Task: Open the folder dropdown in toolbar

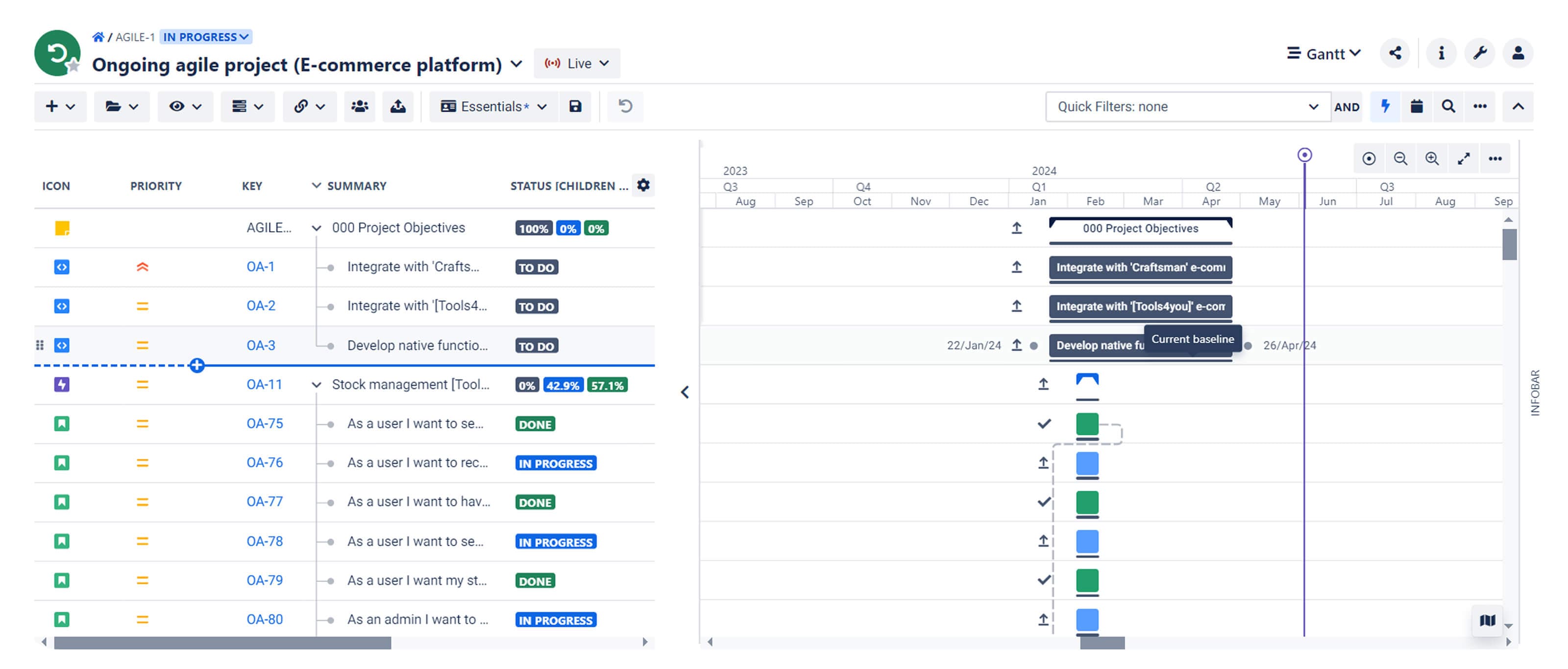Action: click(121, 106)
